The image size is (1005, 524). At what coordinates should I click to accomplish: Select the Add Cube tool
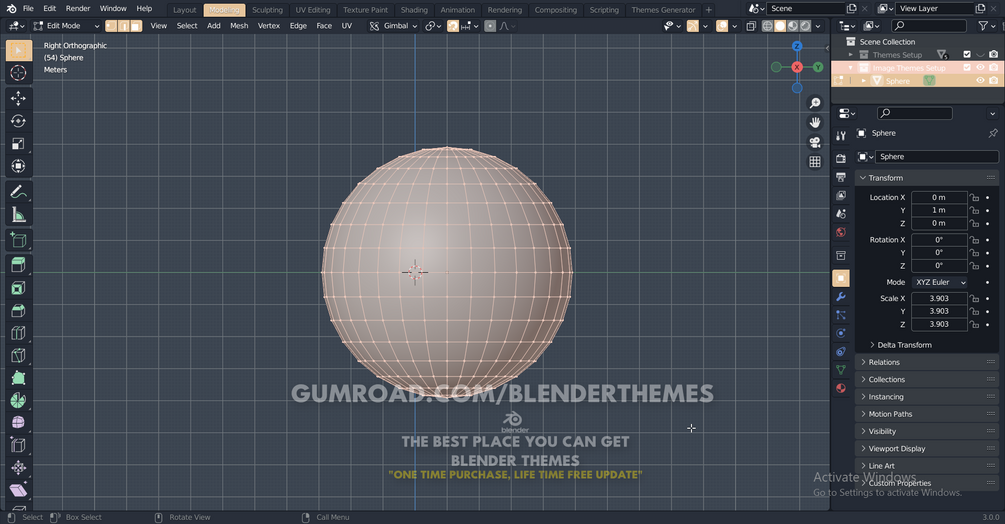[19, 240]
